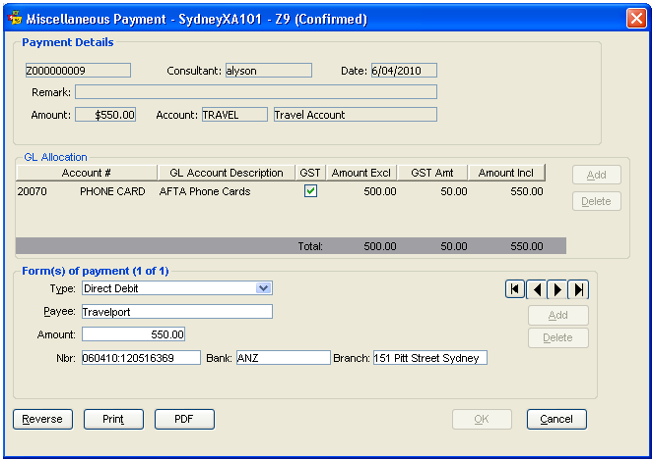Close the Miscellaneous Payment window
653x461 pixels.
click(x=636, y=18)
